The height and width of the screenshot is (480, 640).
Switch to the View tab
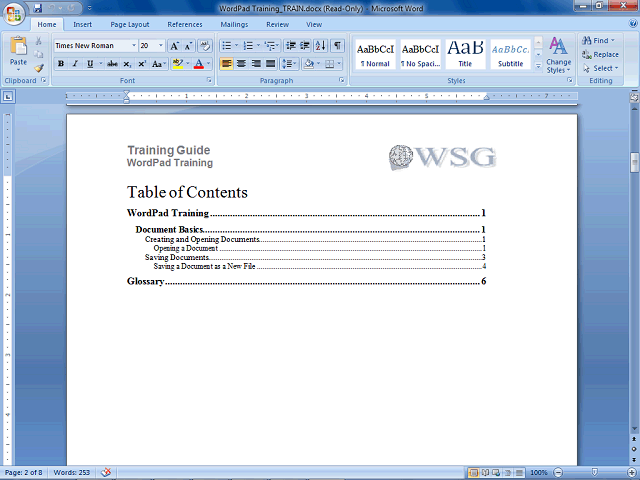[314, 24]
